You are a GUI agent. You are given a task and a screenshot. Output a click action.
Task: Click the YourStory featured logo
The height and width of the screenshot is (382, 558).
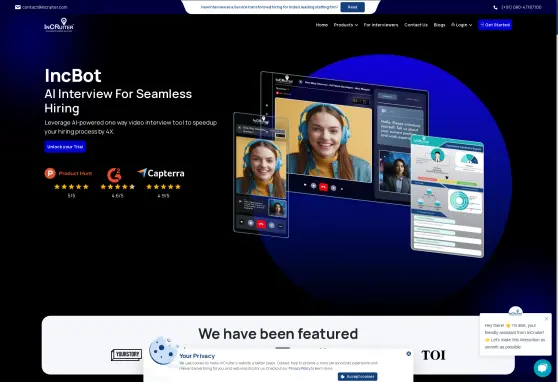126,355
